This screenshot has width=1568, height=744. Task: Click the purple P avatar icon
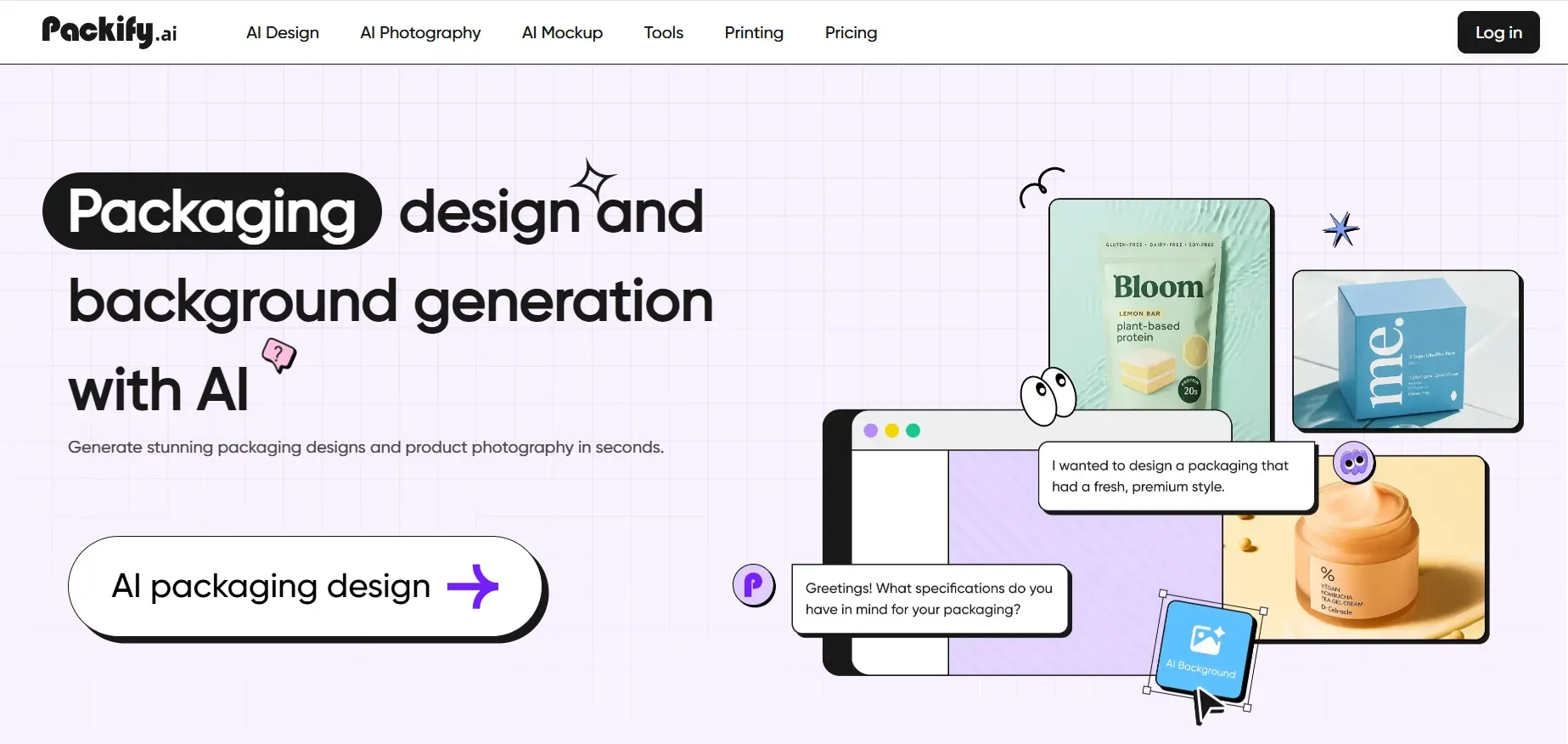[x=753, y=585]
